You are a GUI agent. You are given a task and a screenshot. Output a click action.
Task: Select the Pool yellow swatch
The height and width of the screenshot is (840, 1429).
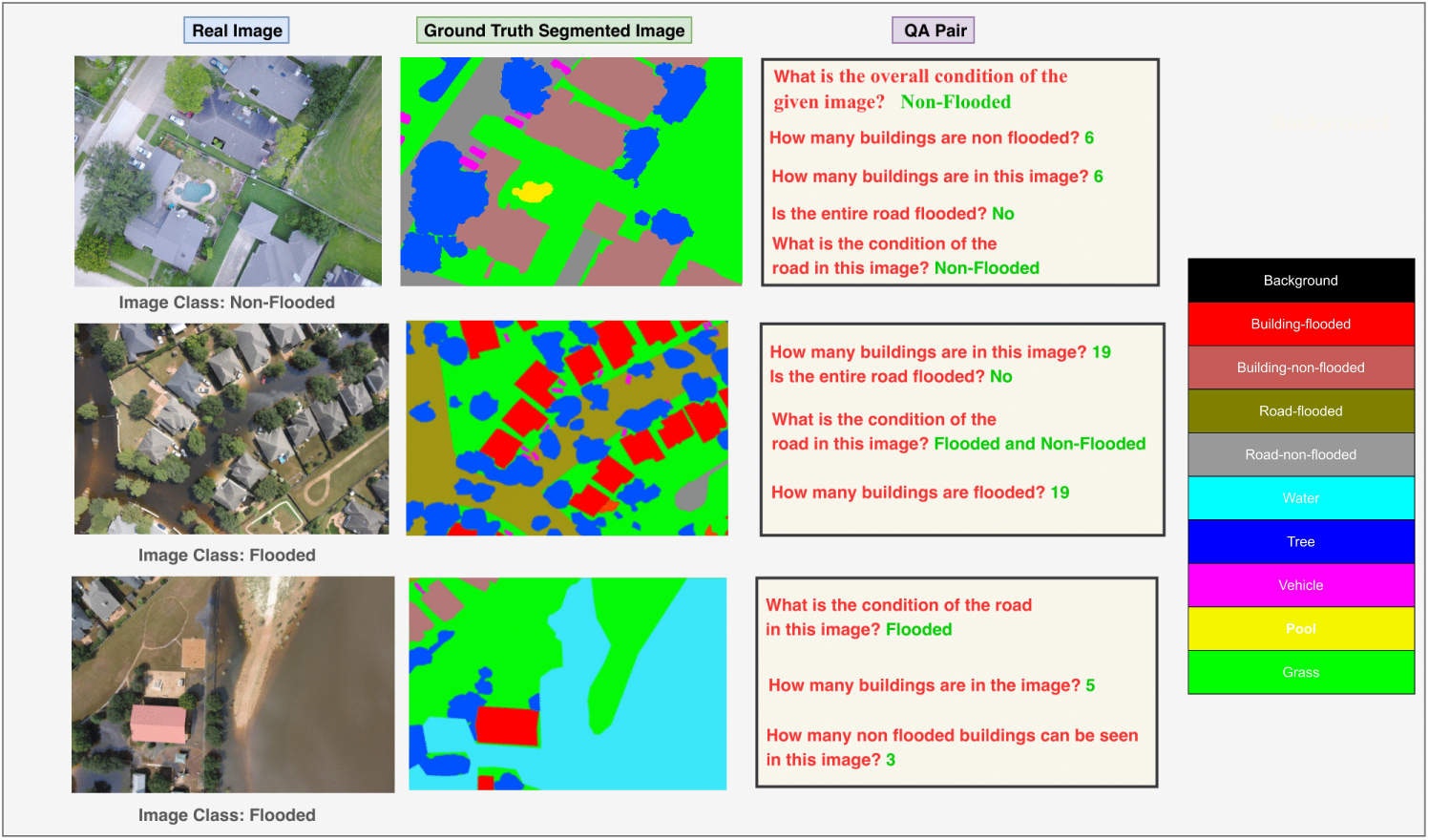pyautogui.click(x=1301, y=629)
